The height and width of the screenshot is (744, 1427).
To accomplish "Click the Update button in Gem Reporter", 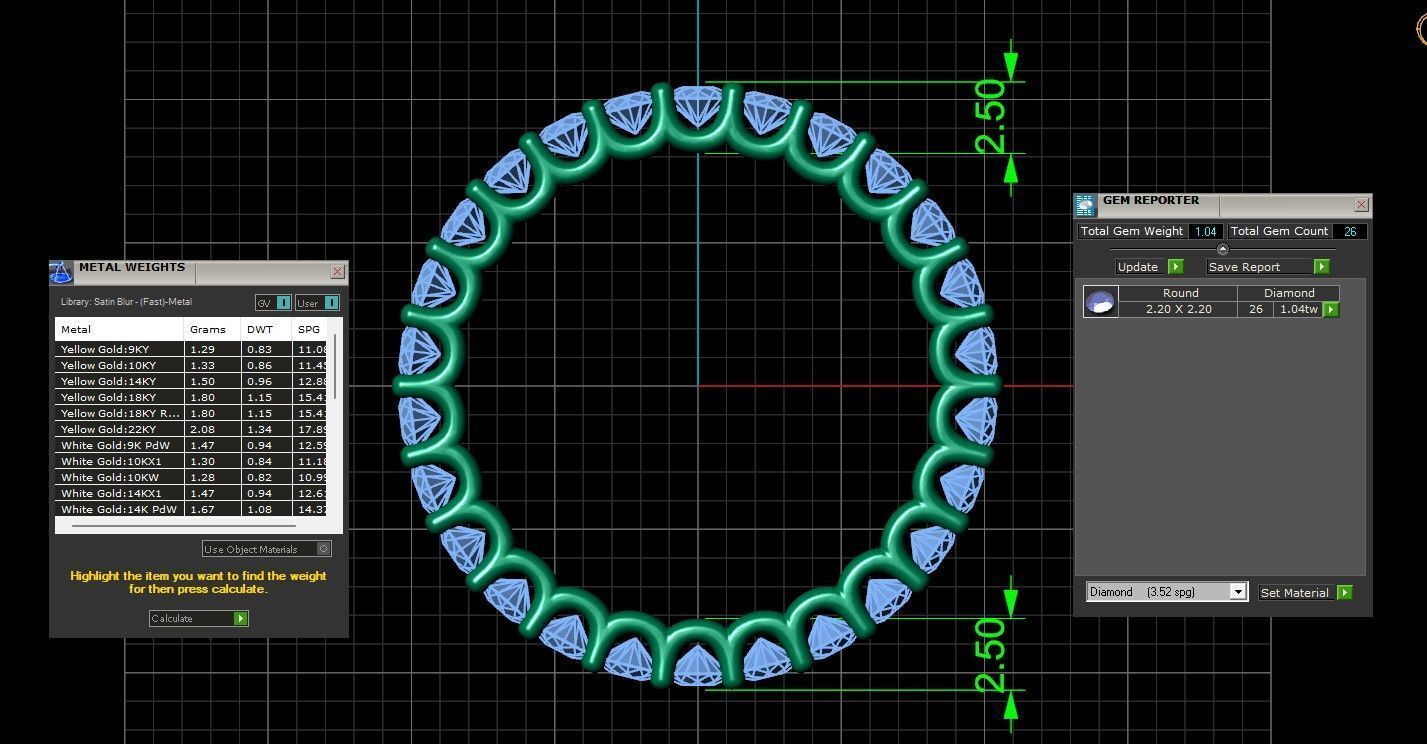I will coord(1149,267).
